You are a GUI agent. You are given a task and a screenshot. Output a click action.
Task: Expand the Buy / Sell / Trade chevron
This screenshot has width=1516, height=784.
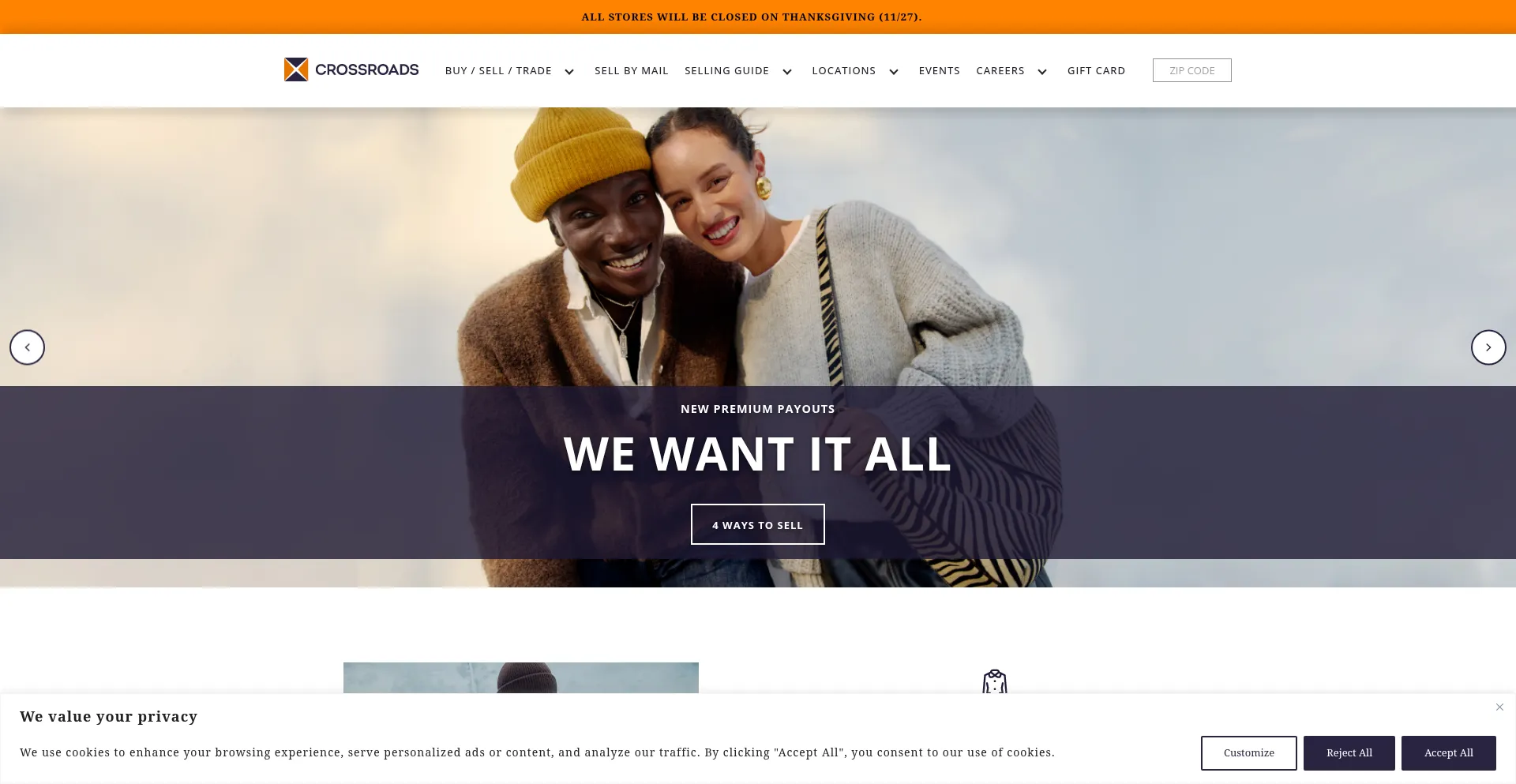point(569,72)
